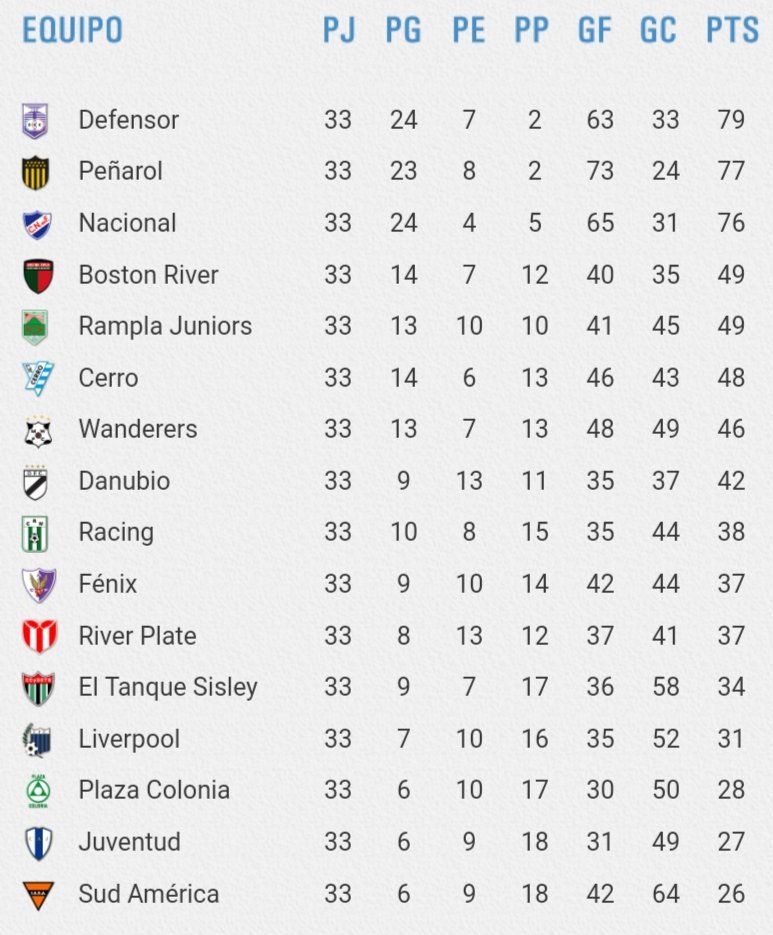
Task: Sort by the GF column header
Action: tap(595, 30)
